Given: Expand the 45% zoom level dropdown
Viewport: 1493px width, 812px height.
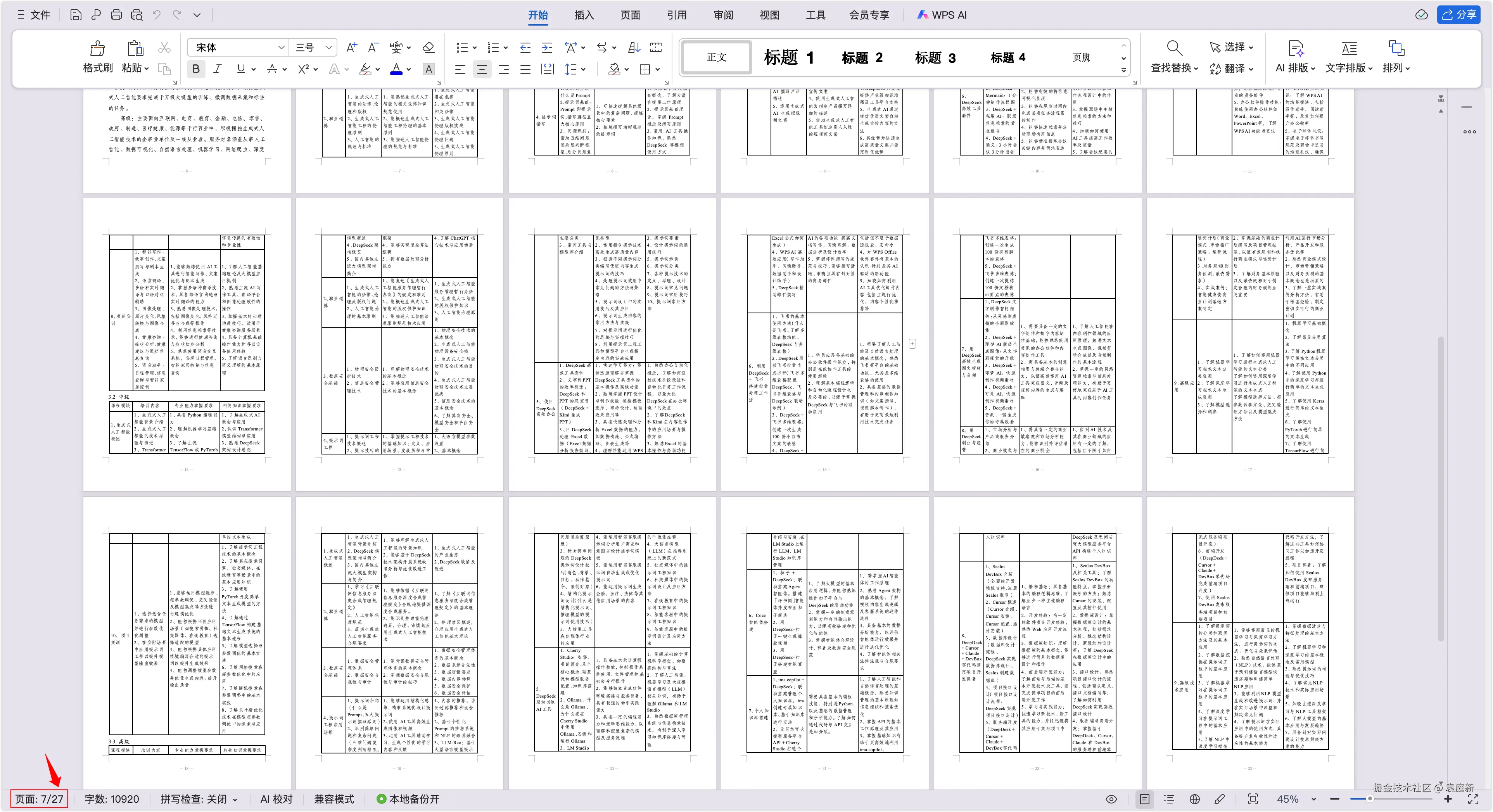Looking at the screenshot, I should tap(1313, 799).
